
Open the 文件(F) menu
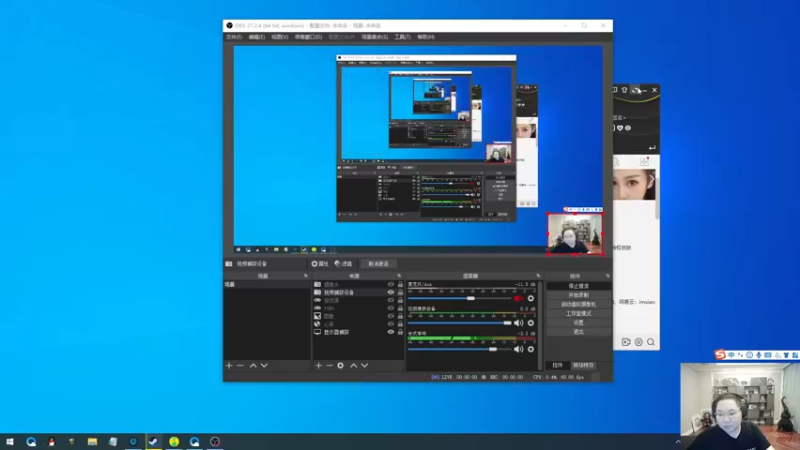tap(234, 37)
